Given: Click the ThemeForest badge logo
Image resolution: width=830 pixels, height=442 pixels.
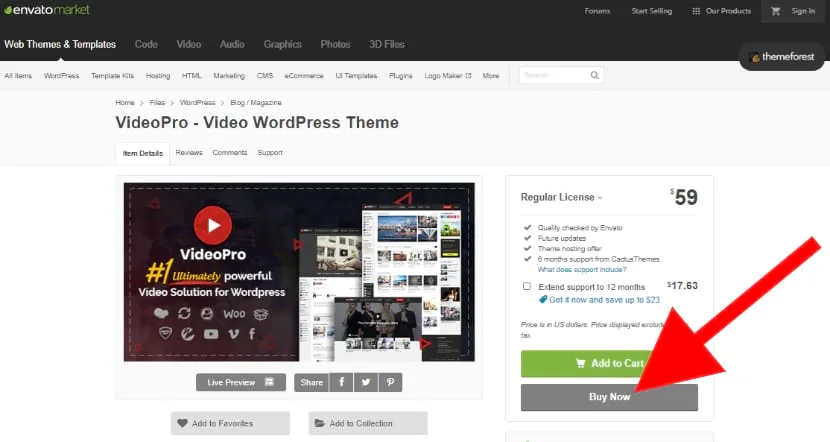Looking at the screenshot, I should point(782,57).
